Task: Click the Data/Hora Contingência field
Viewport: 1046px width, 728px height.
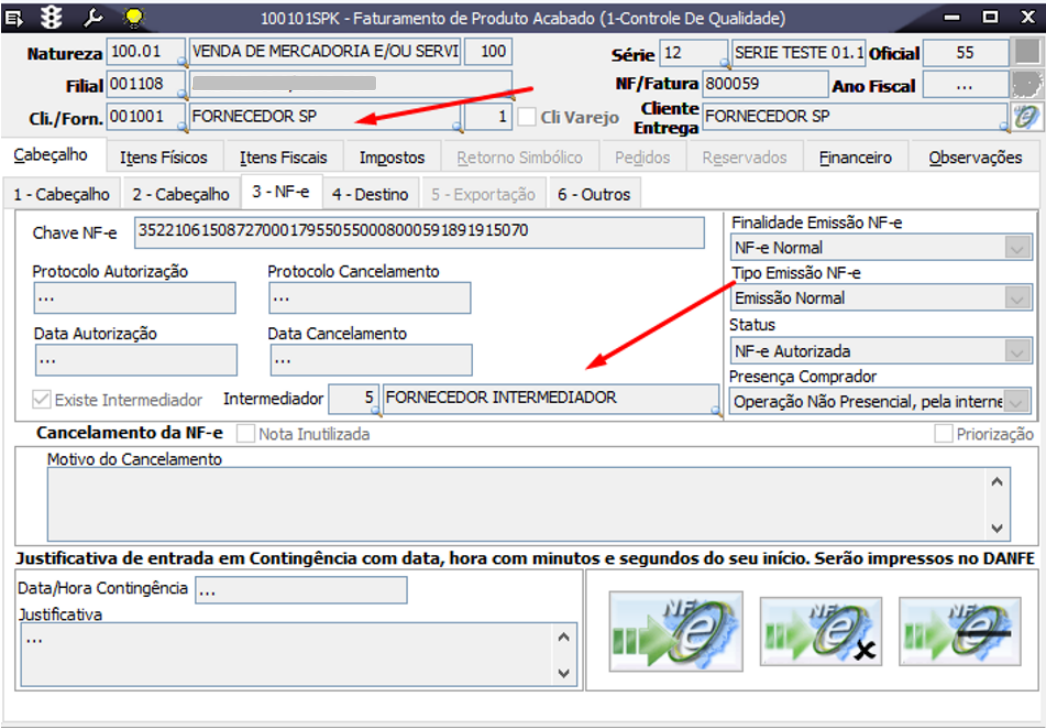Action: point(301,591)
